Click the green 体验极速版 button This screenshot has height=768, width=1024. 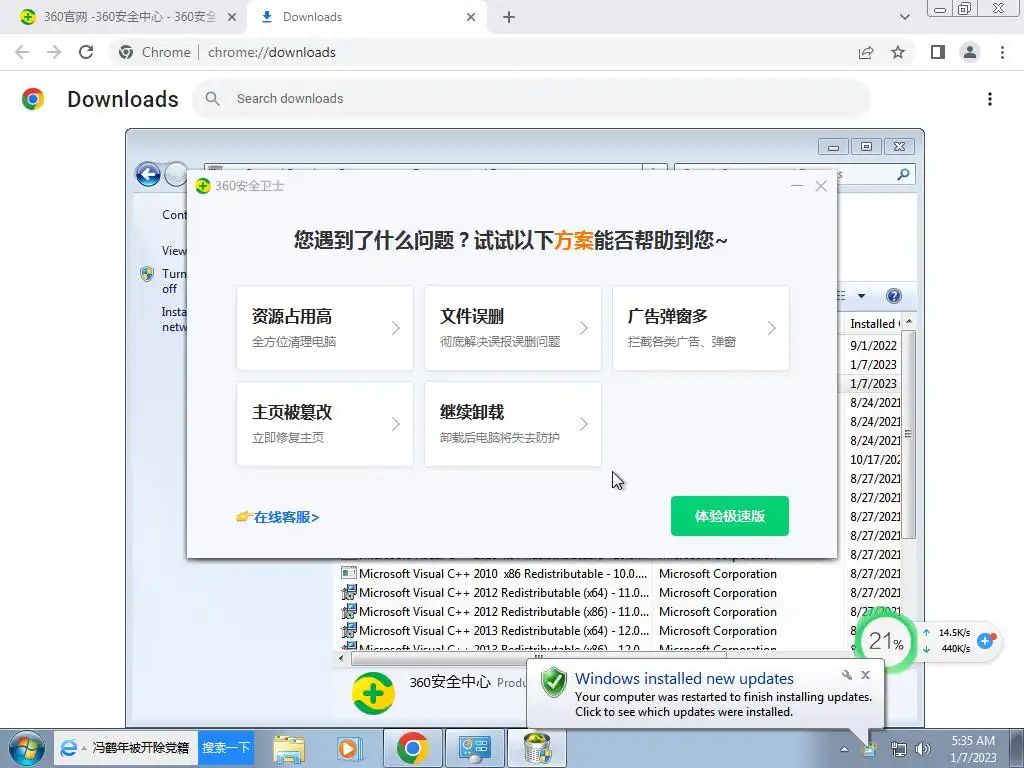pyautogui.click(x=729, y=516)
